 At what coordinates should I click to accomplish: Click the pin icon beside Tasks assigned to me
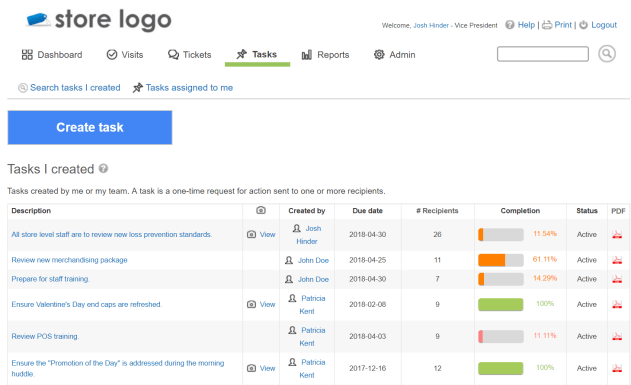pyautogui.click(x=138, y=88)
